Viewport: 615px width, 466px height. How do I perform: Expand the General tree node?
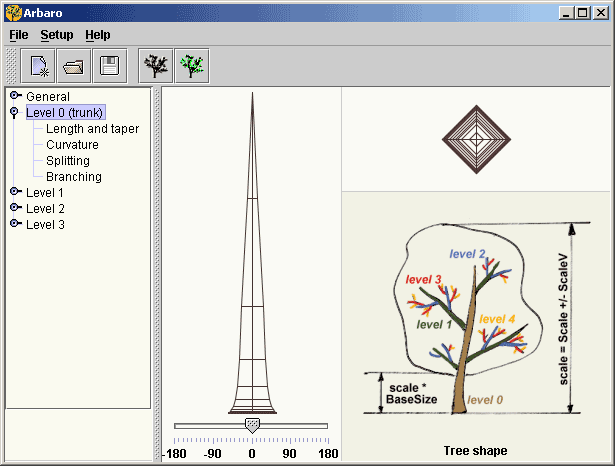point(15,96)
